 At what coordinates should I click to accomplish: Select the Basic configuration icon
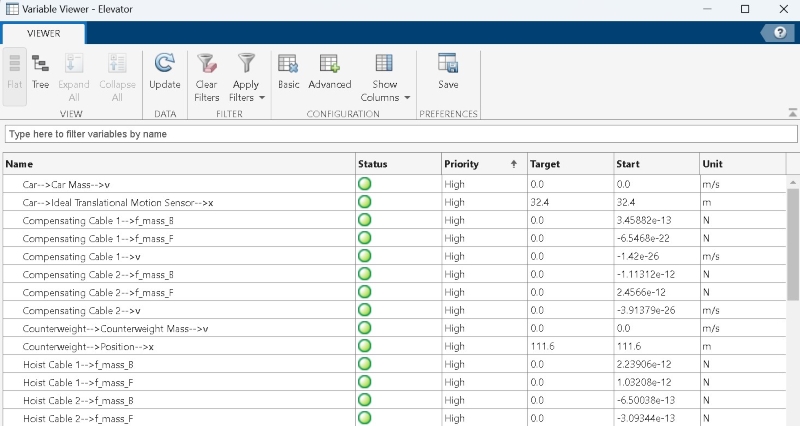click(289, 72)
